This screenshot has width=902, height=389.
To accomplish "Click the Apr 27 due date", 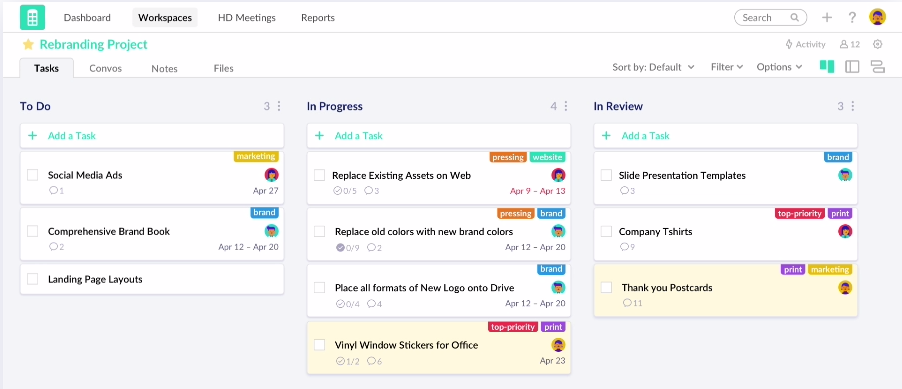I will point(266,190).
